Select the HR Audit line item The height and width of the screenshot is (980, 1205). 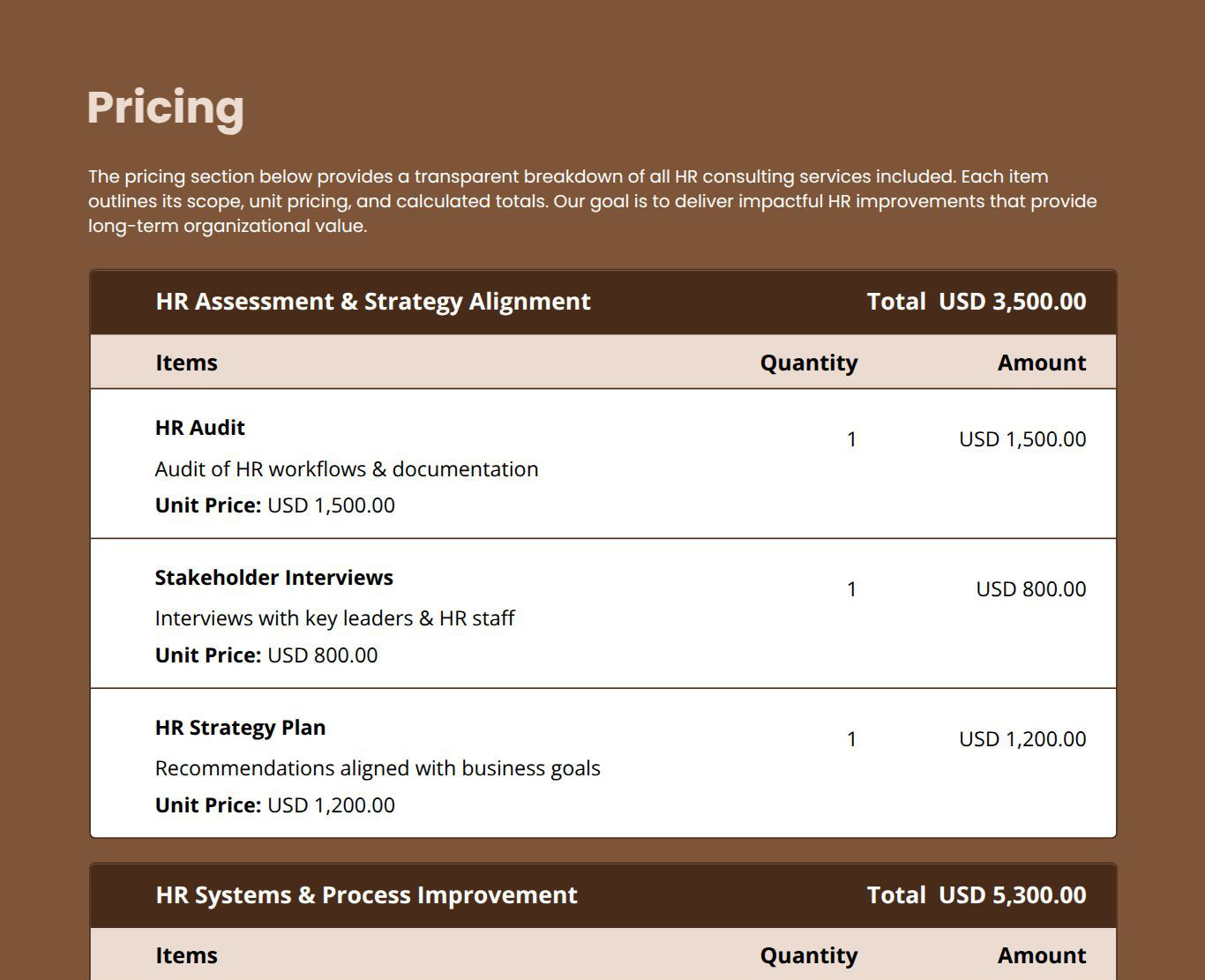click(x=199, y=427)
